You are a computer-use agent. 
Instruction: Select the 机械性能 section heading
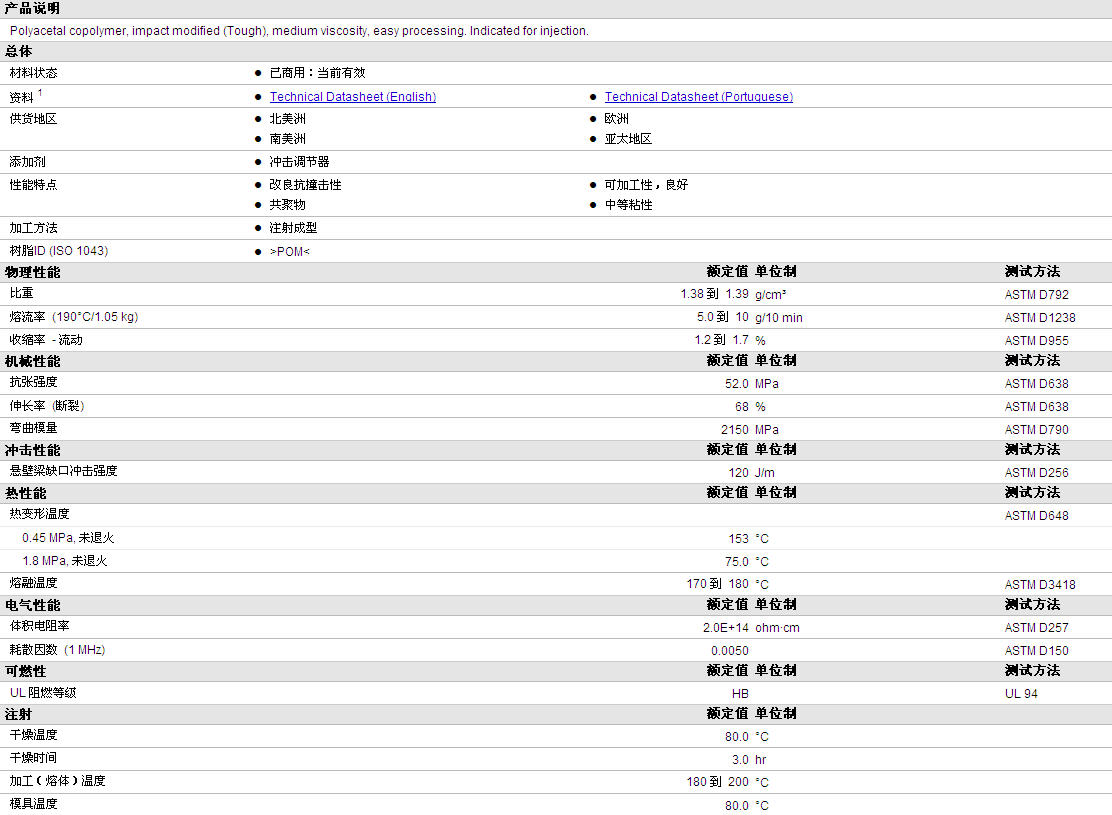32,361
